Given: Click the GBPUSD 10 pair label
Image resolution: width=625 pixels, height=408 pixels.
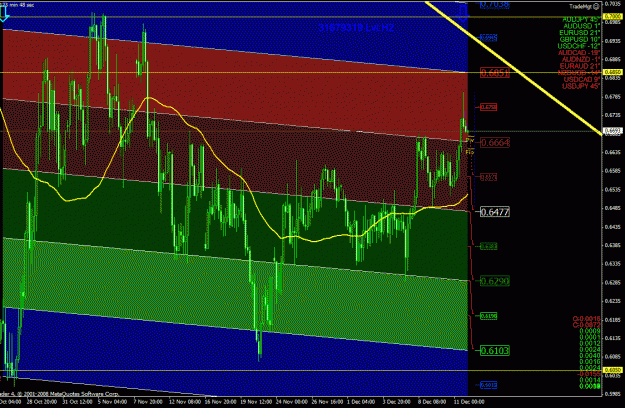Looking at the screenshot, I should point(580,39).
